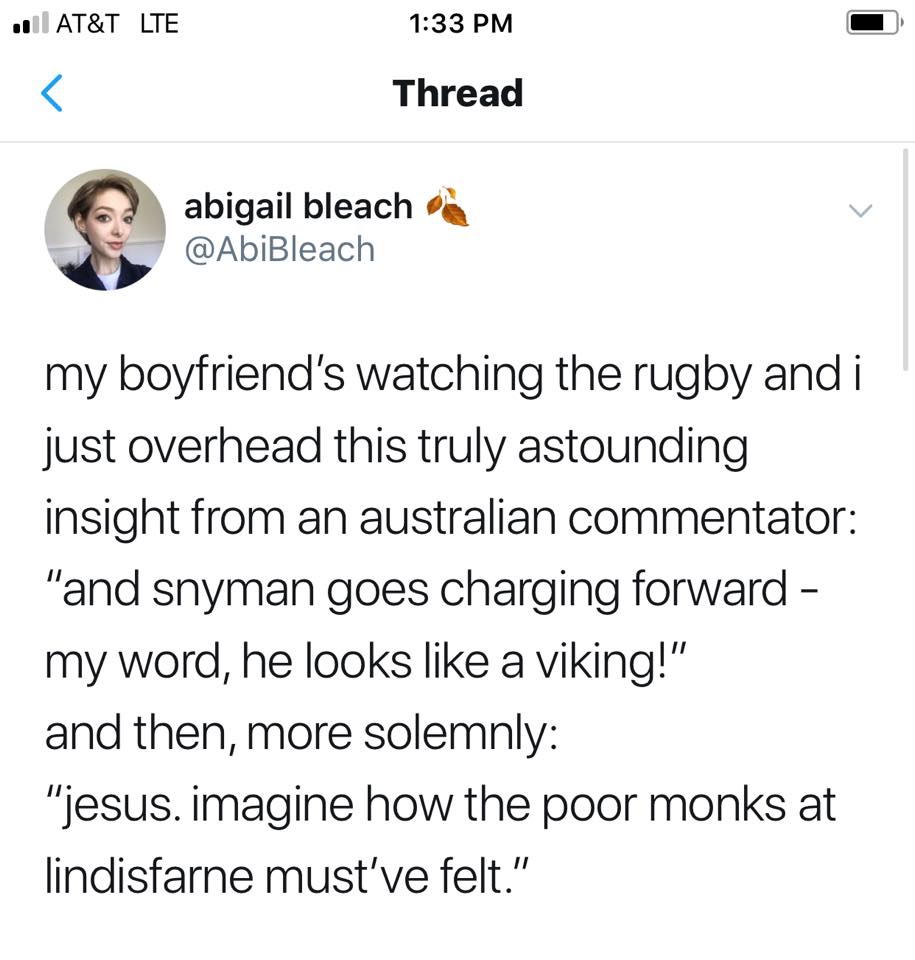Open abigail bleach's profile picture

coord(105,230)
